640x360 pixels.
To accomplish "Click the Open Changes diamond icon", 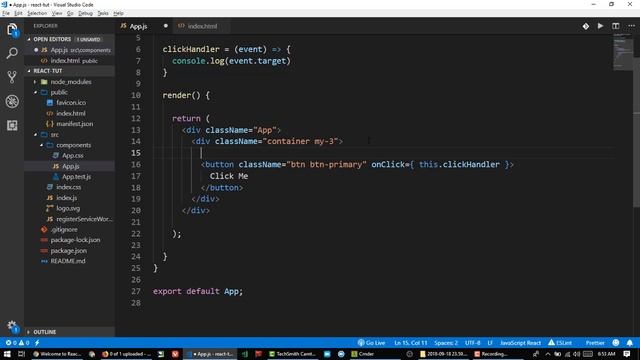I will tap(586, 26).
